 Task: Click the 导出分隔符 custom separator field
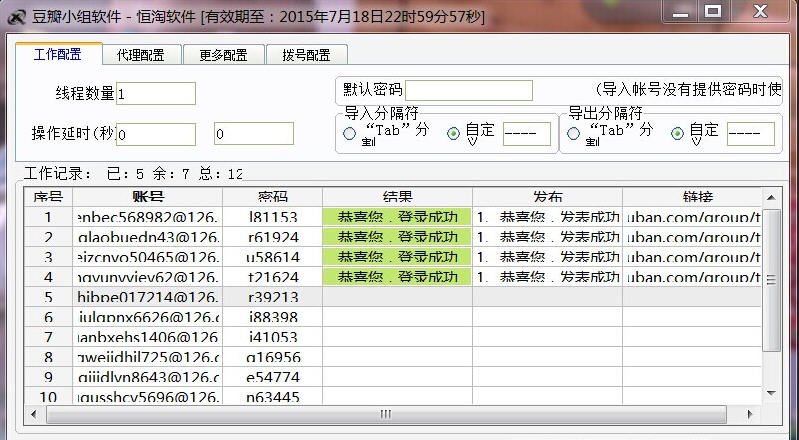coord(751,134)
